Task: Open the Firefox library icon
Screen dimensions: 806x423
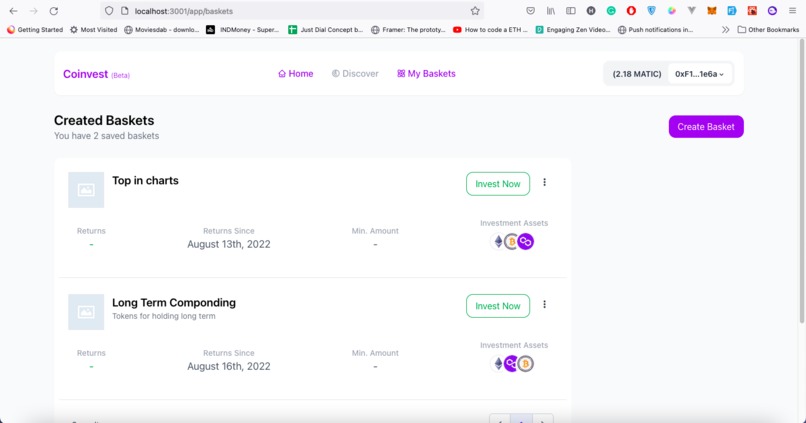Action: click(551, 11)
